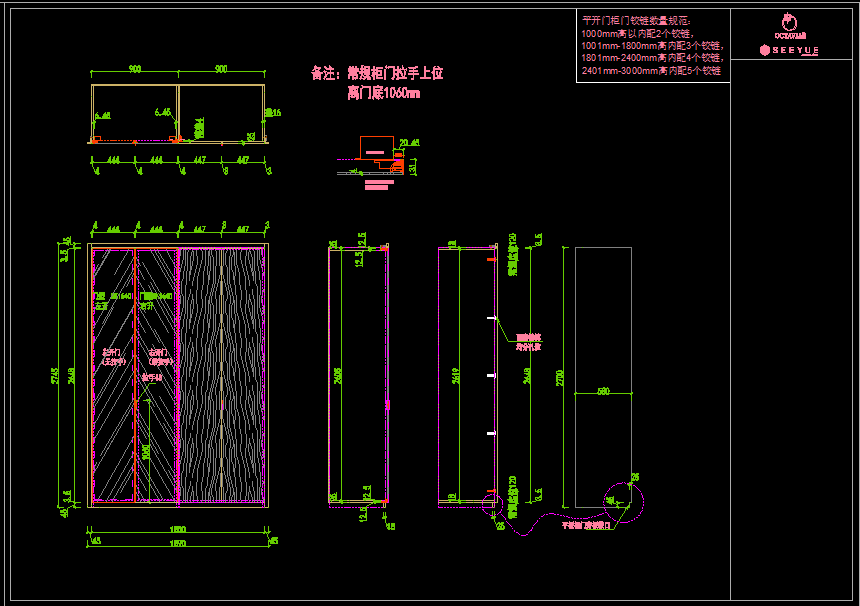The width and height of the screenshot is (860, 606).
Task: Click right 900 dimension in plan view
Action: 221,70
